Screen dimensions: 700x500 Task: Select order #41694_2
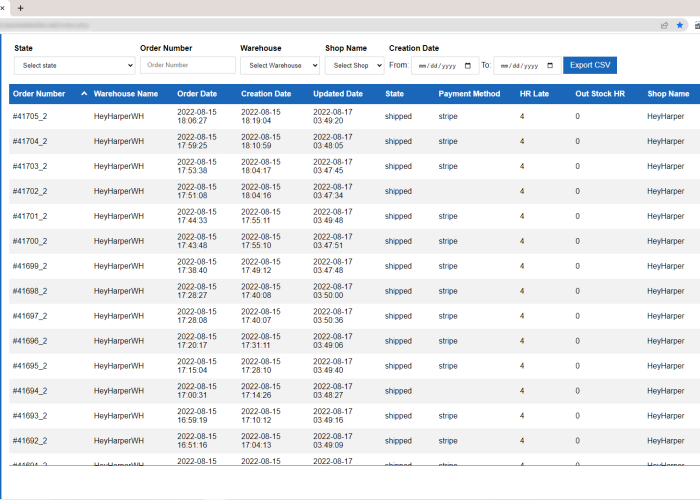click(x=30, y=392)
